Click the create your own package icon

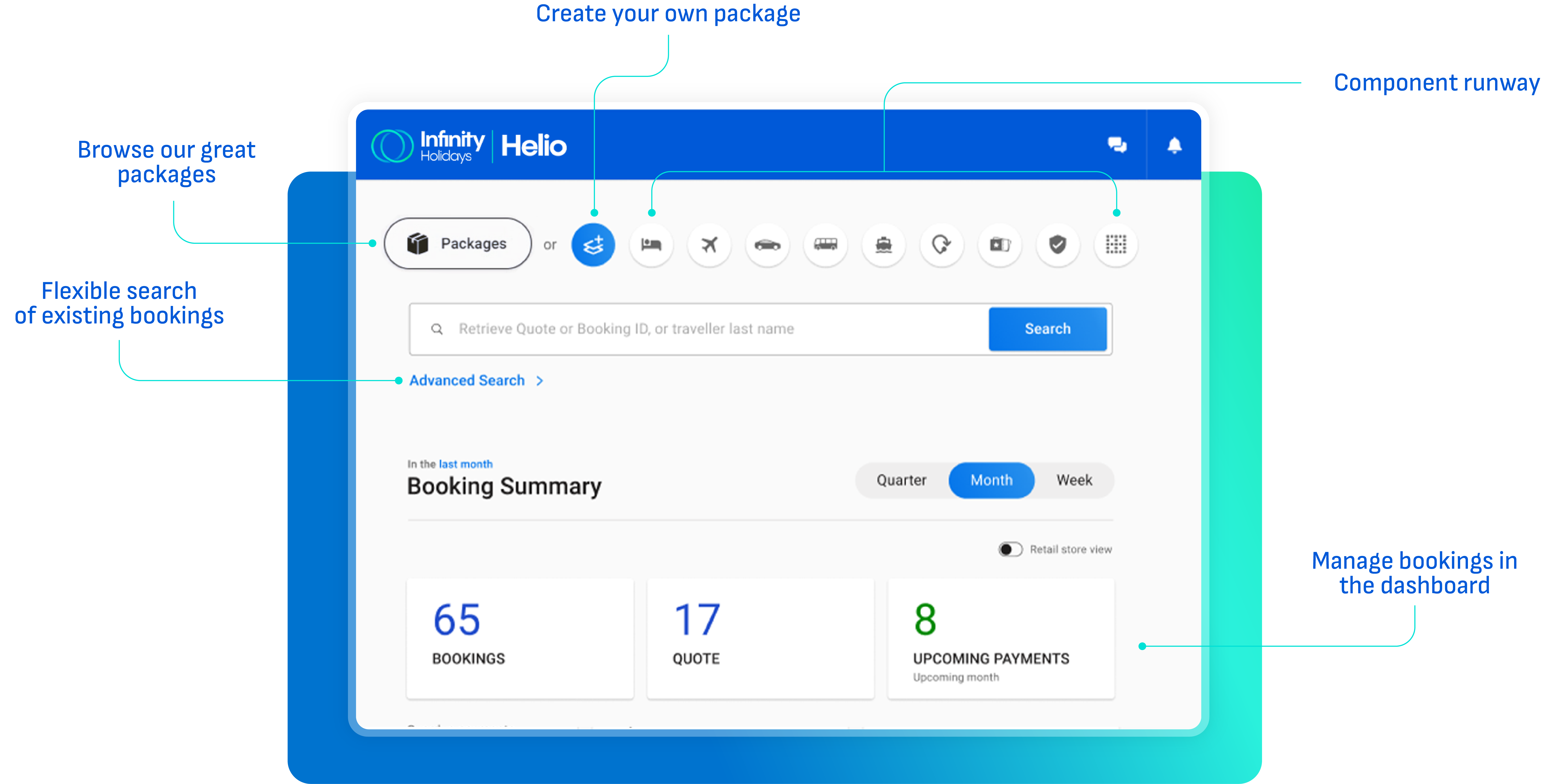tap(593, 244)
